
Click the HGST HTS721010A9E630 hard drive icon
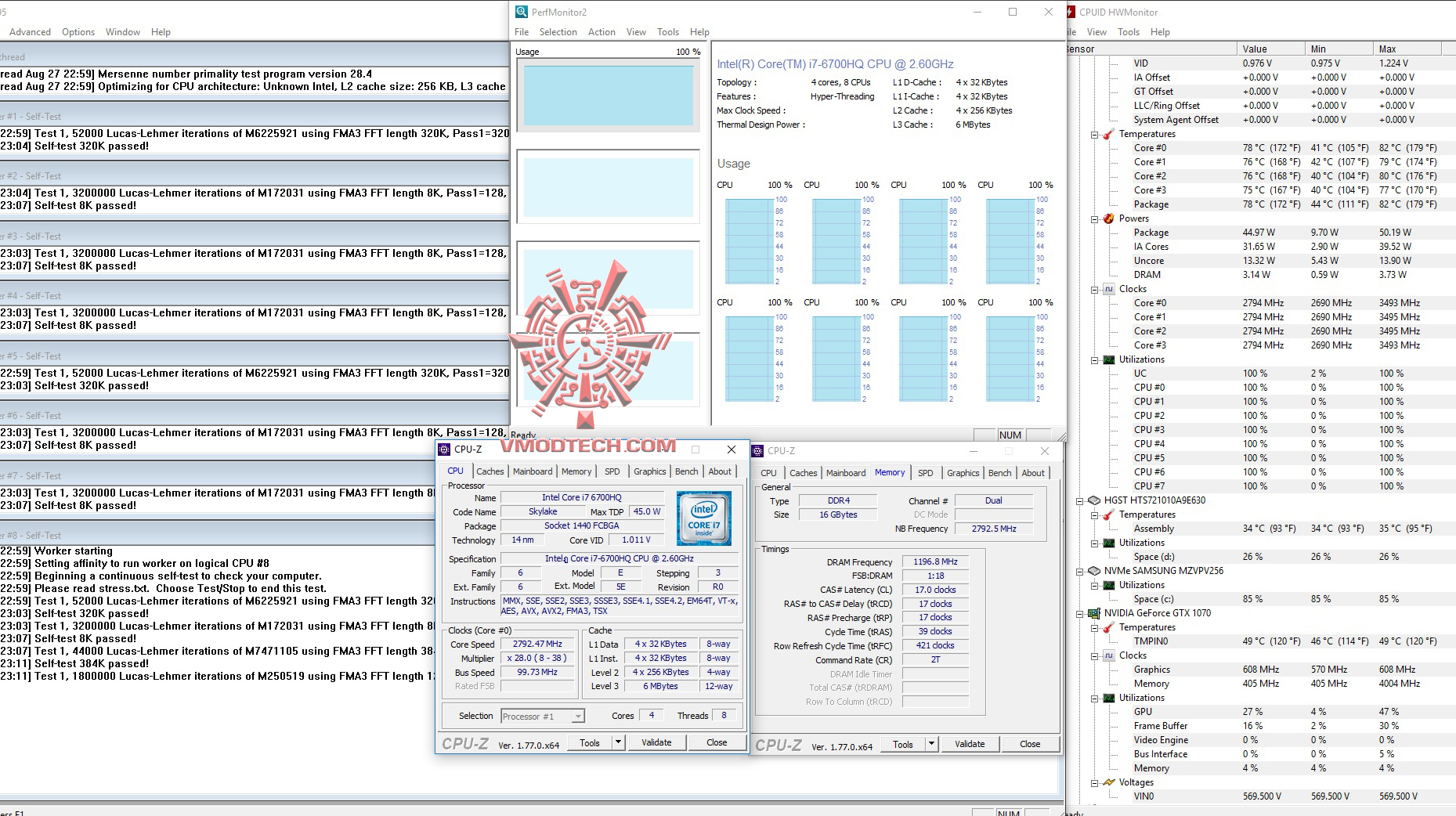(1093, 500)
